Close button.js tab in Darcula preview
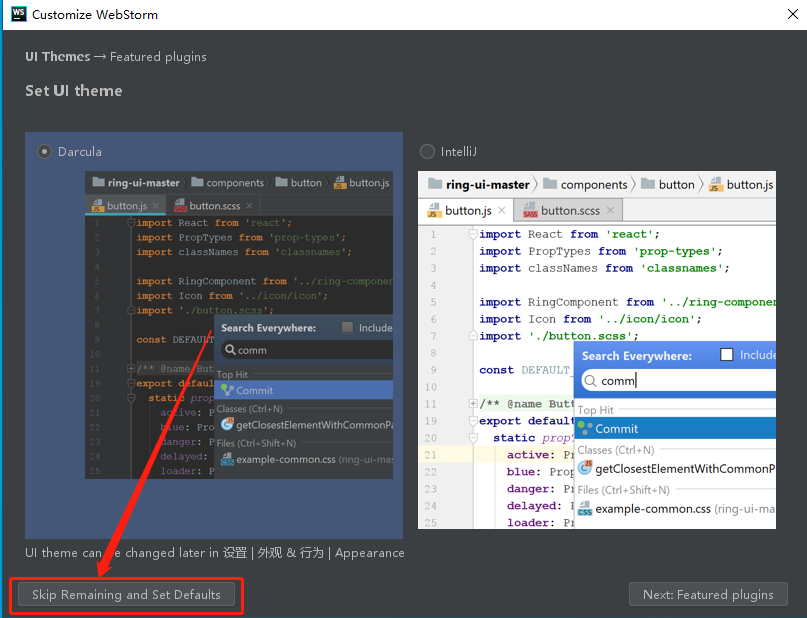The height and width of the screenshot is (618, 807). (155, 206)
